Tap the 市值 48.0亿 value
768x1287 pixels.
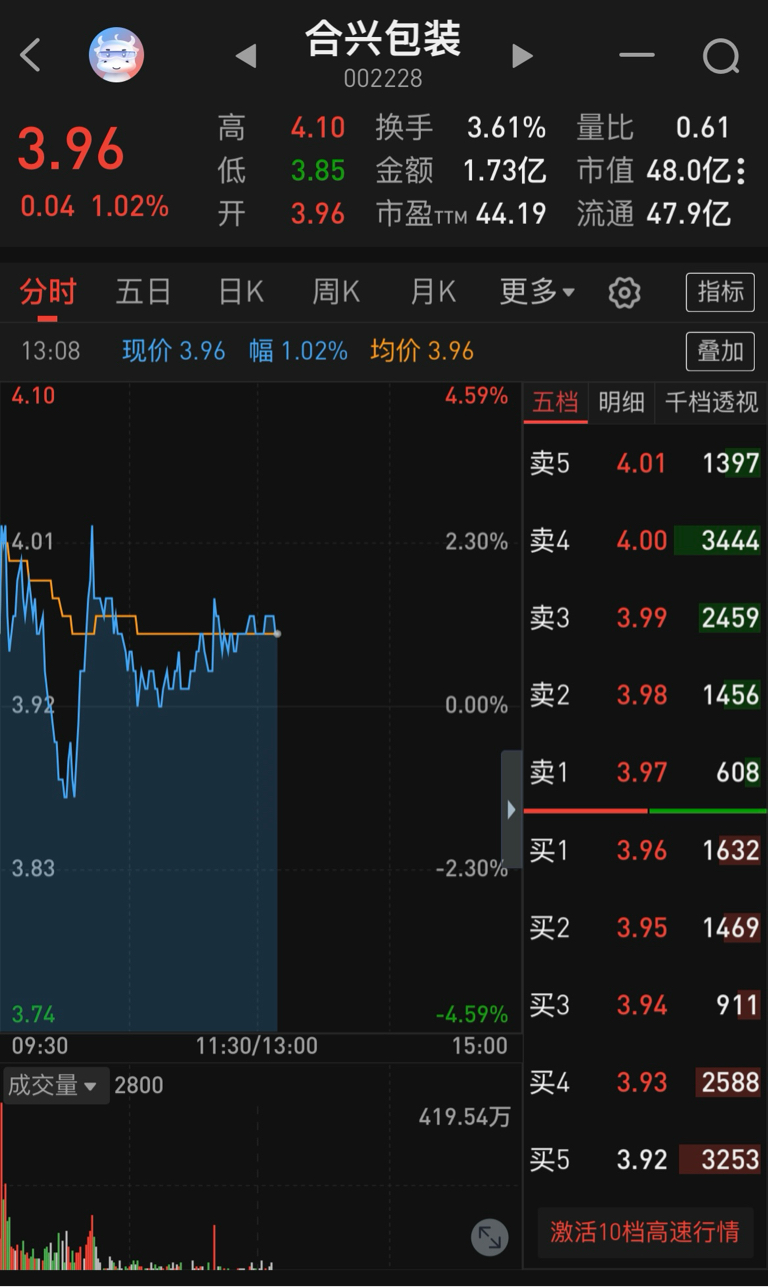pos(689,171)
